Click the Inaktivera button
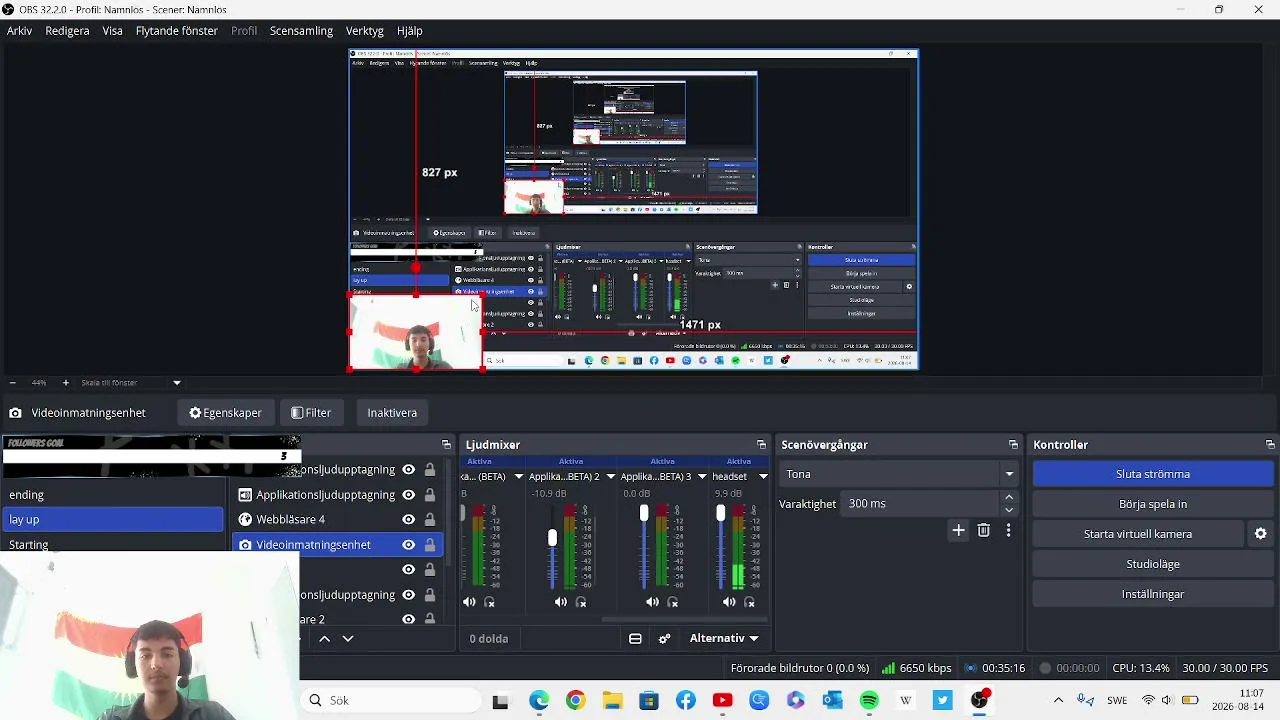The height and width of the screenshot is (720, 1280). [x=392, y=413]
